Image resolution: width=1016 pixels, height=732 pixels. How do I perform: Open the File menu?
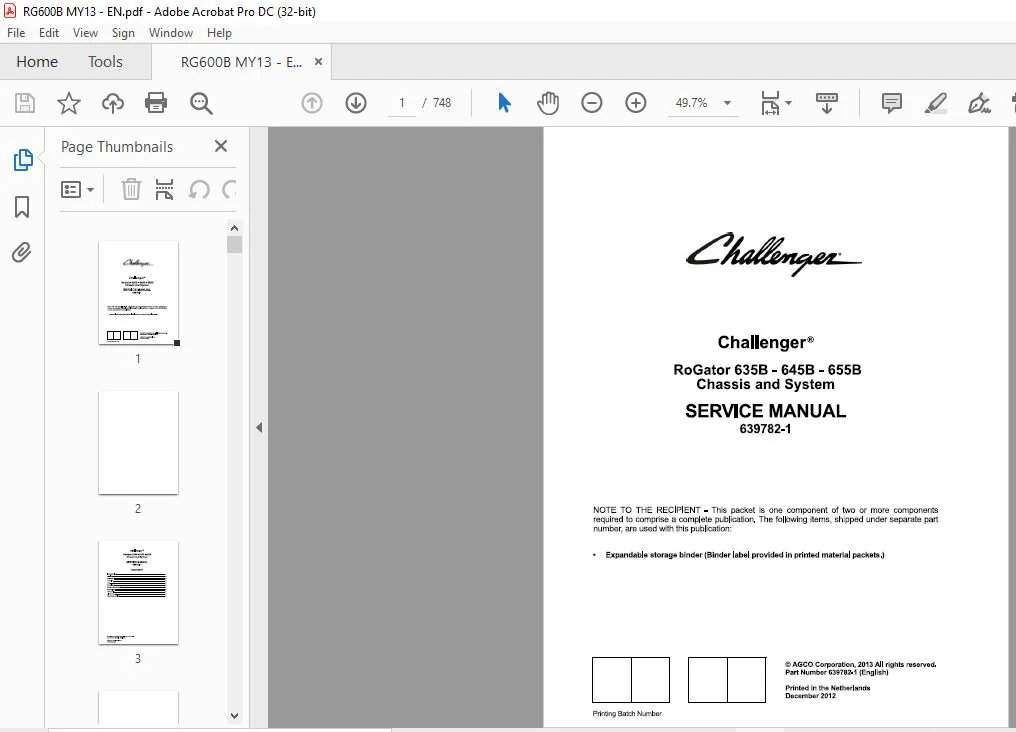(16, 33)
